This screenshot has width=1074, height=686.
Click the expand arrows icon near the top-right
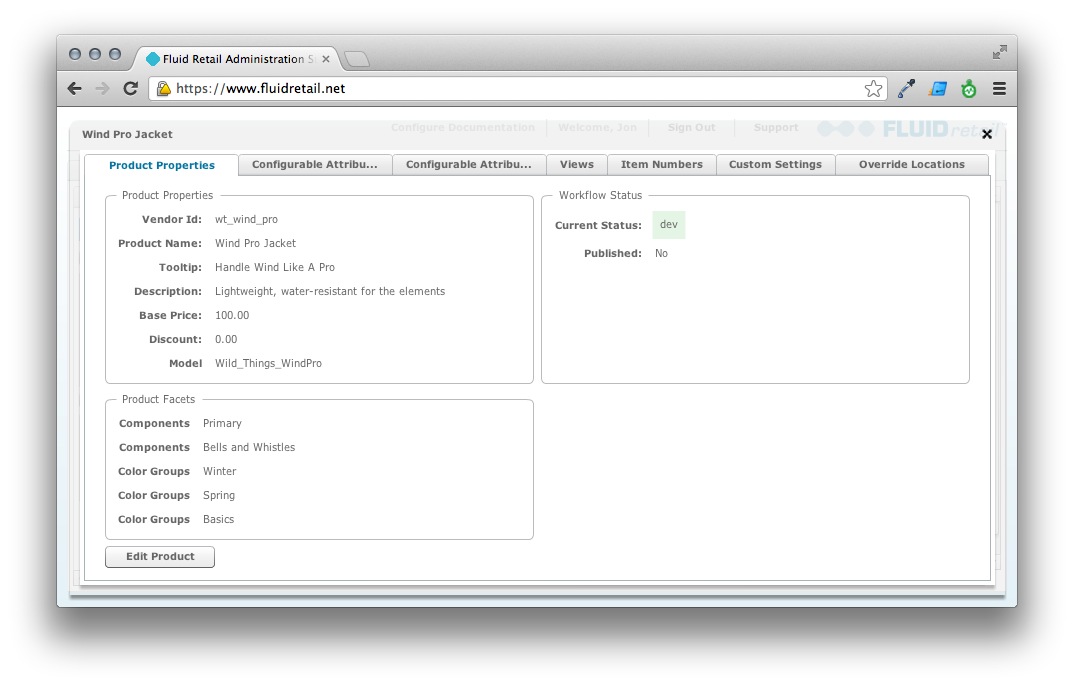[x=1000, y=51]
